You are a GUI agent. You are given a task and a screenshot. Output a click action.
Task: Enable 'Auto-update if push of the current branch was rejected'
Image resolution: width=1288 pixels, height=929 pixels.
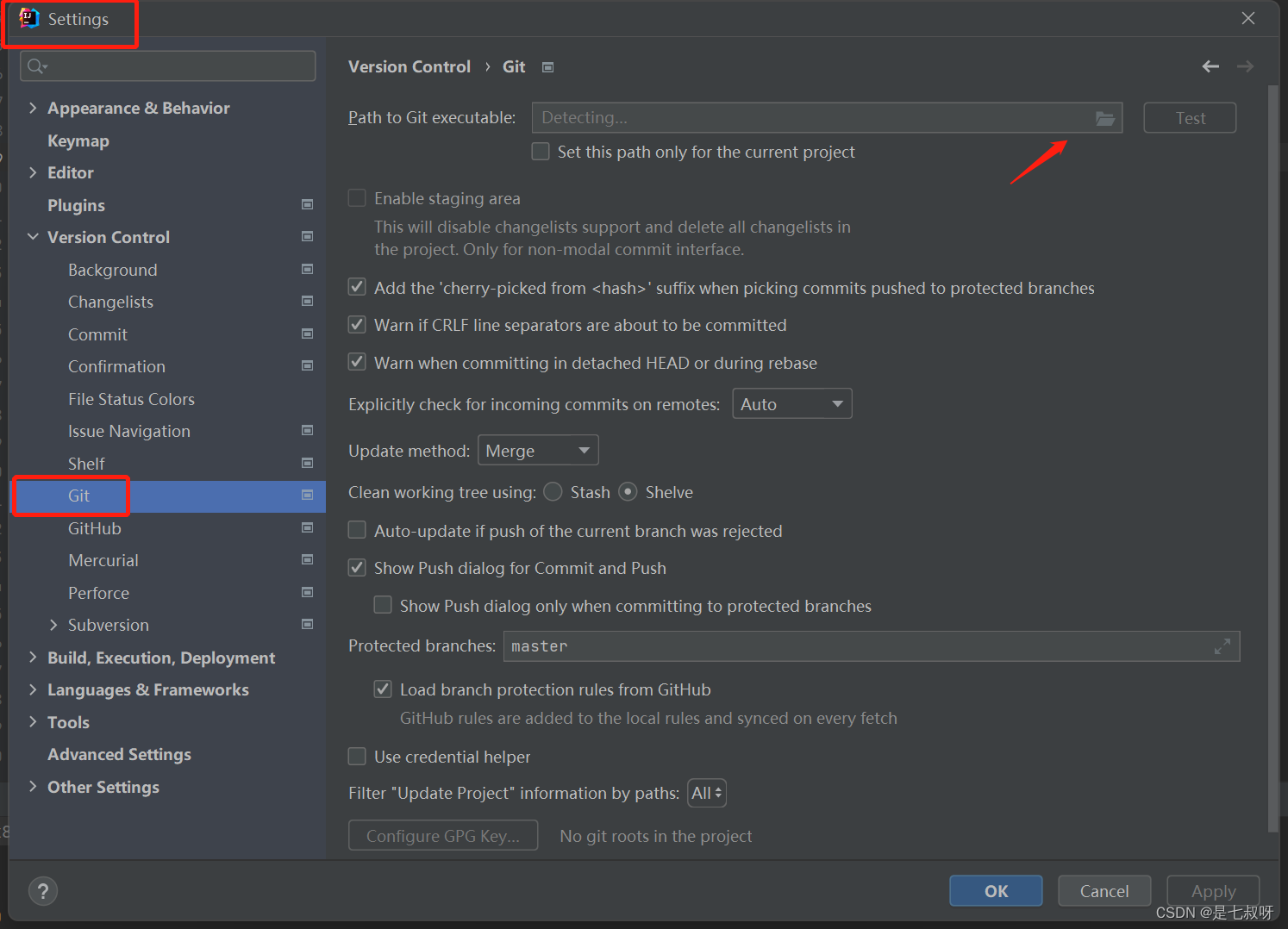click(x=357, y=530)
